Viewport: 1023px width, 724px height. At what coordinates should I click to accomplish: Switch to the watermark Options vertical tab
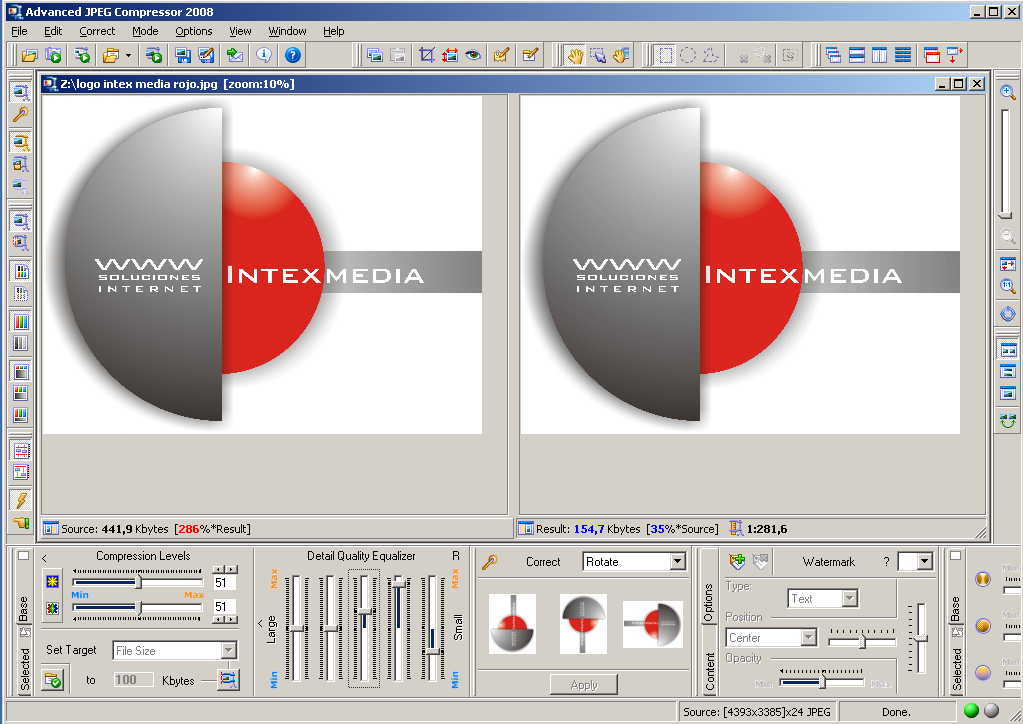pyautogui.click(x=709, y=601)
